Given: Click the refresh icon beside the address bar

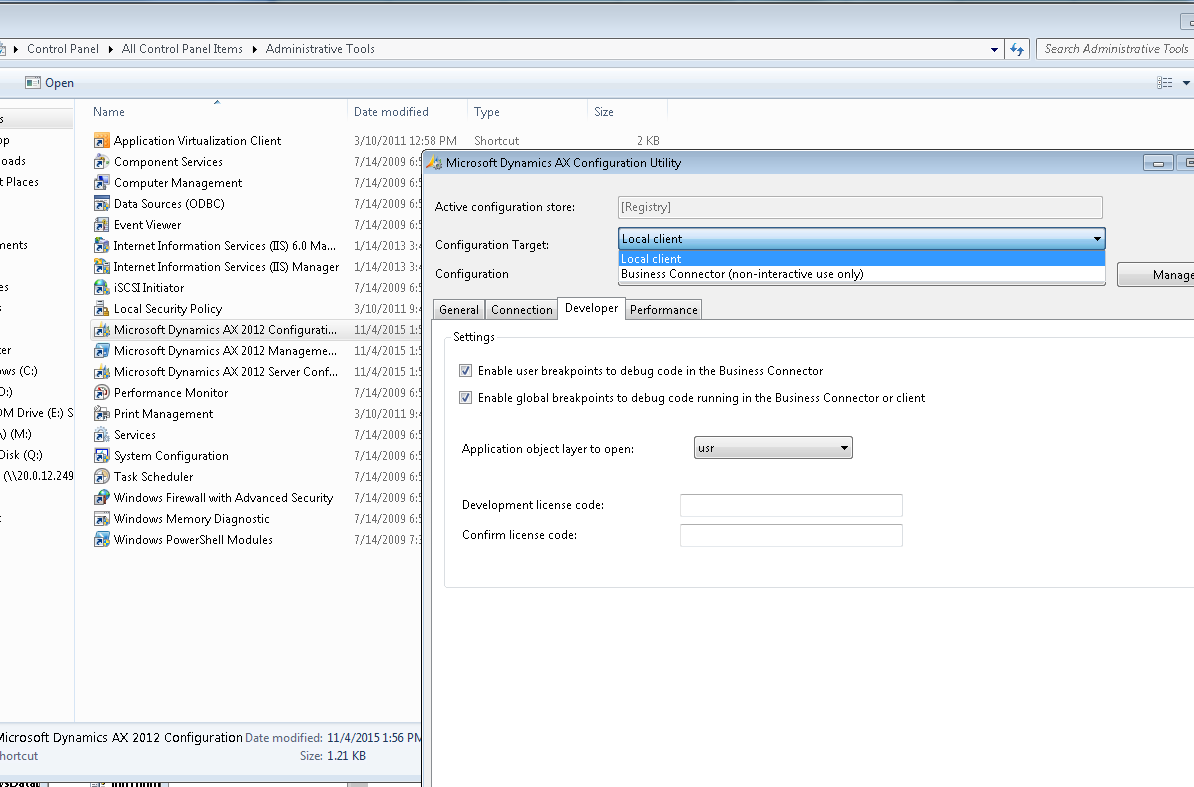Looking at the screenshot, I should [x=1017, y=49].
